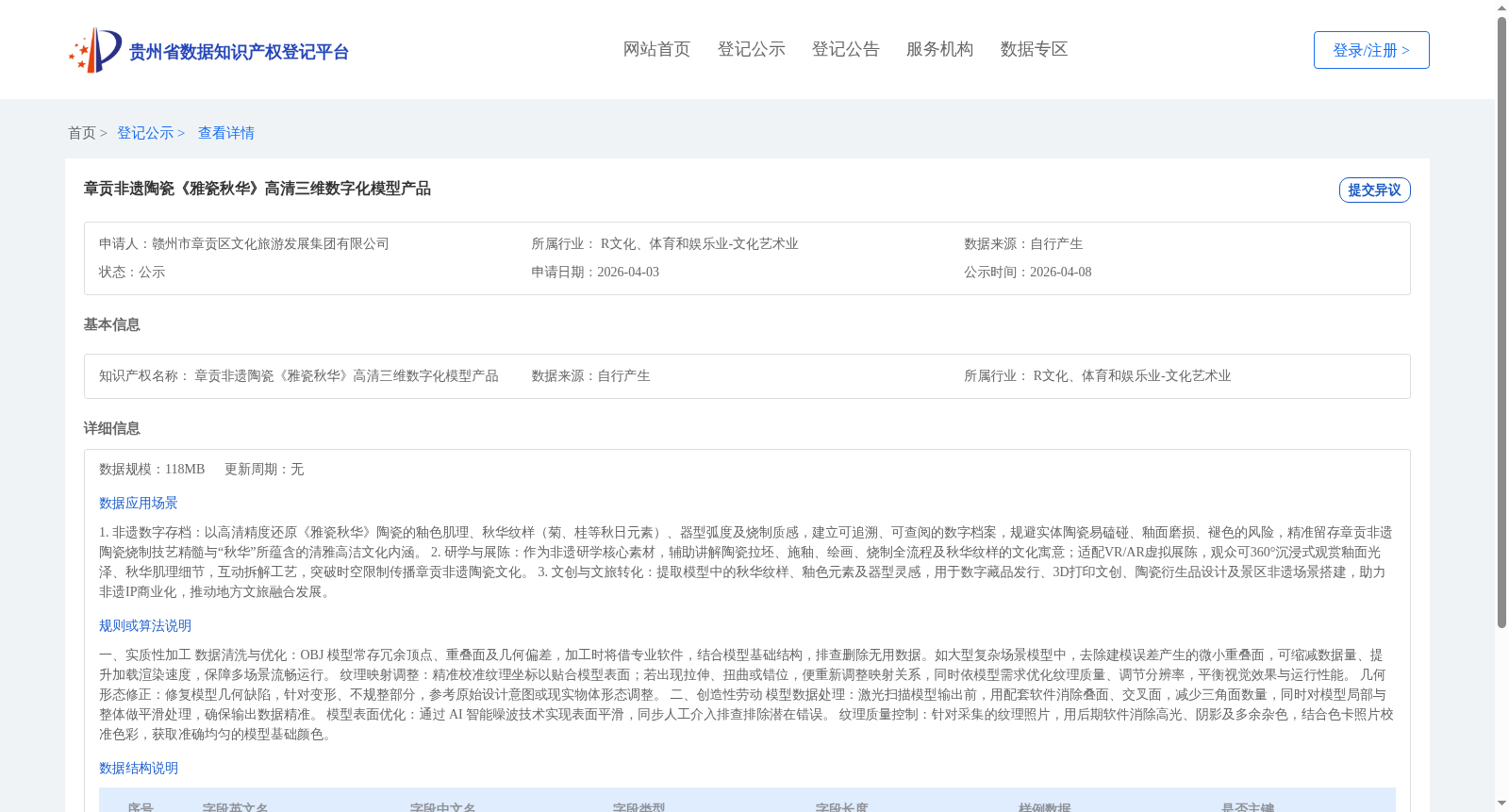Click the page title 章贡非遗陶瓷《雅瓷秋华》高清三维数字化模型产品

257,189
